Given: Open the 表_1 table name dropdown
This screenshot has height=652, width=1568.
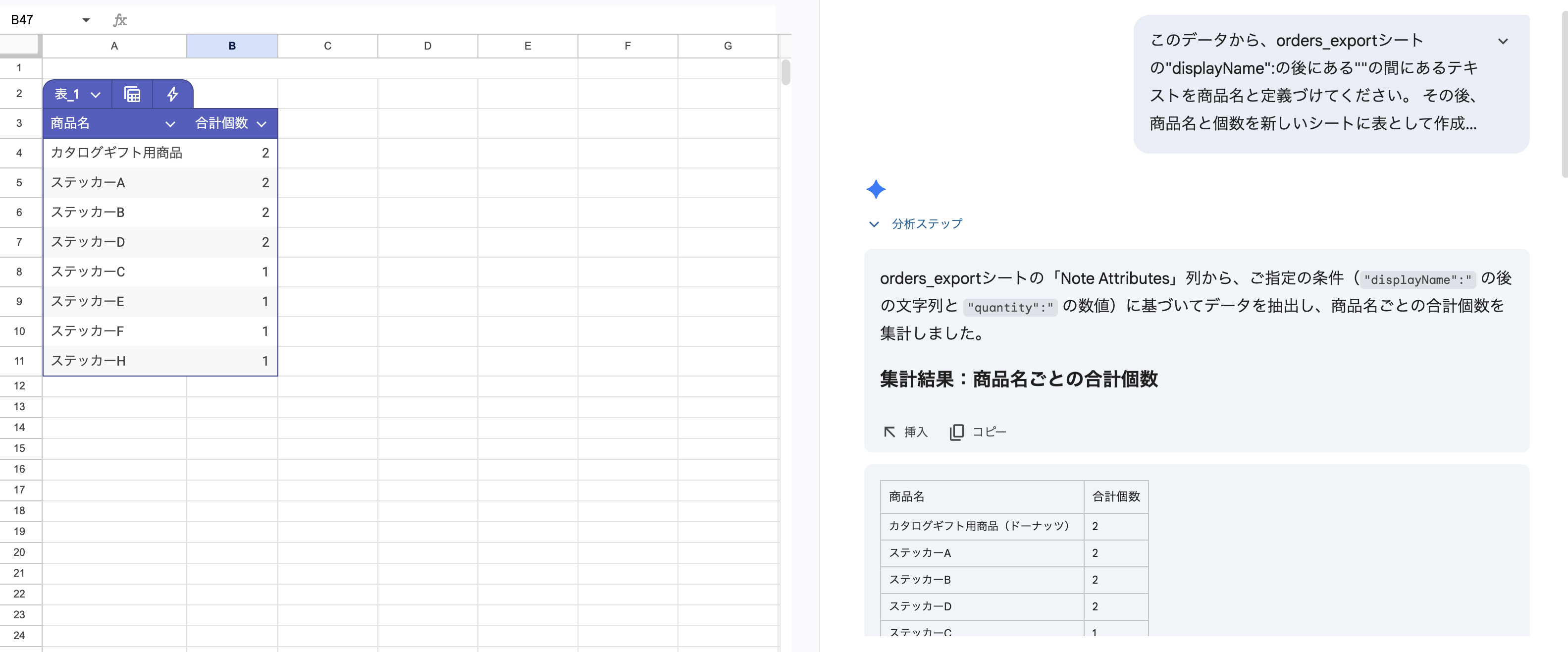Looking at the screenshot, I should point(96,95).
